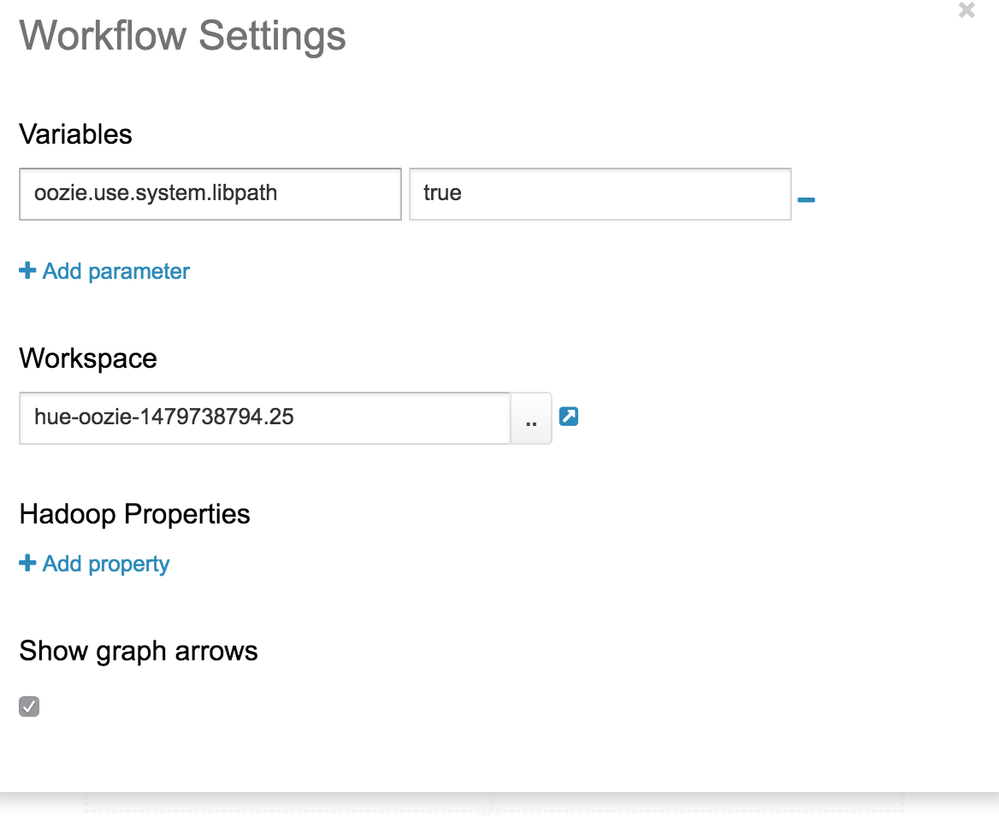Viewport: 999px width, 816px height.
Task: Click empty dialog space right of the checkbox
Action: click(x=500, y=707)
